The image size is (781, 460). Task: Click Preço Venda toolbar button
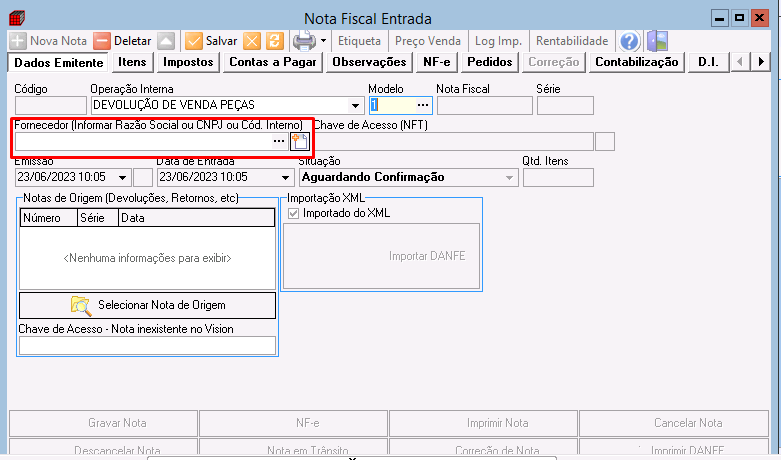click(x=428, y=41)
